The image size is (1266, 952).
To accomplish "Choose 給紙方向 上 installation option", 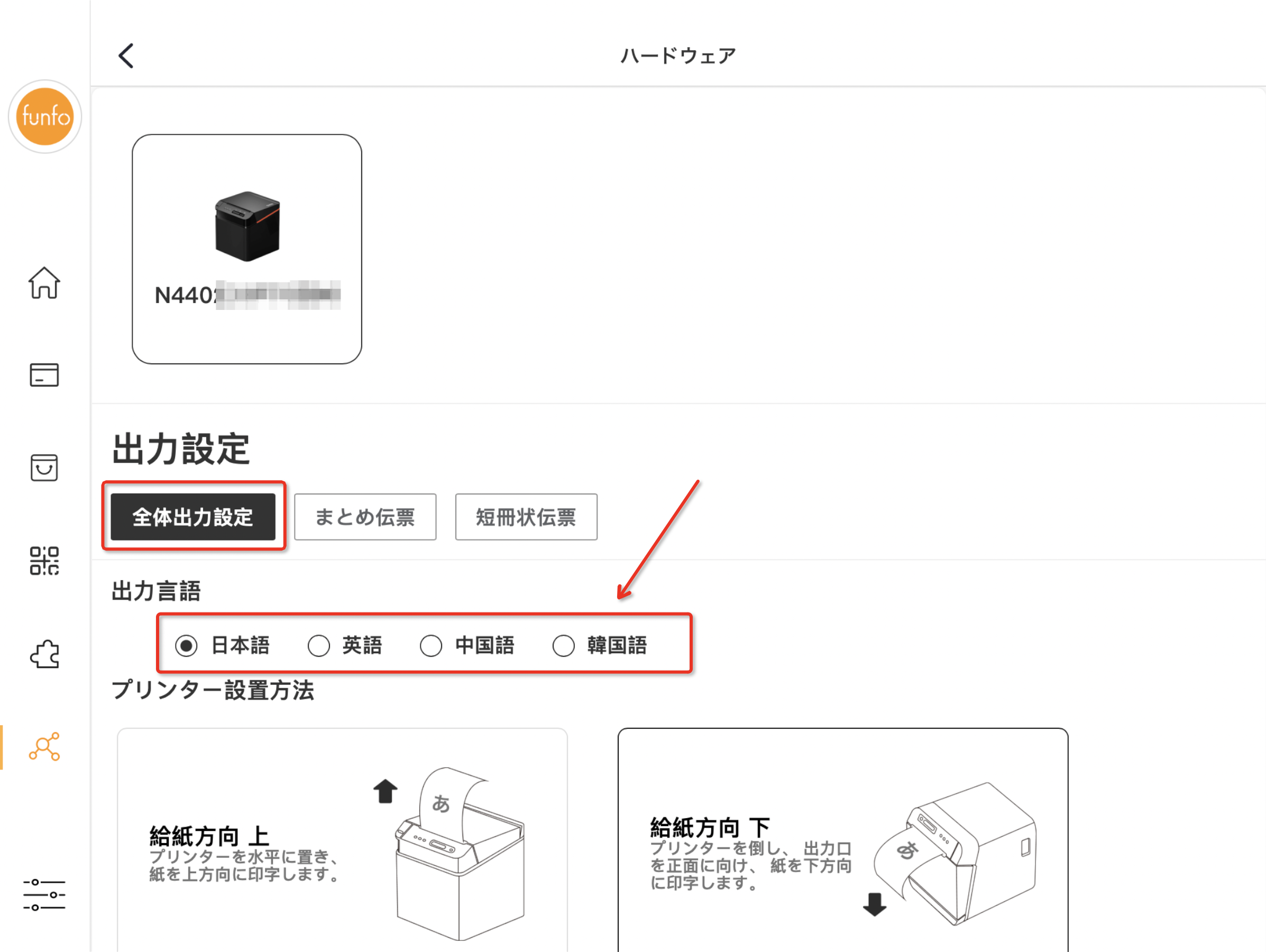I will click(x=342, y=840).
